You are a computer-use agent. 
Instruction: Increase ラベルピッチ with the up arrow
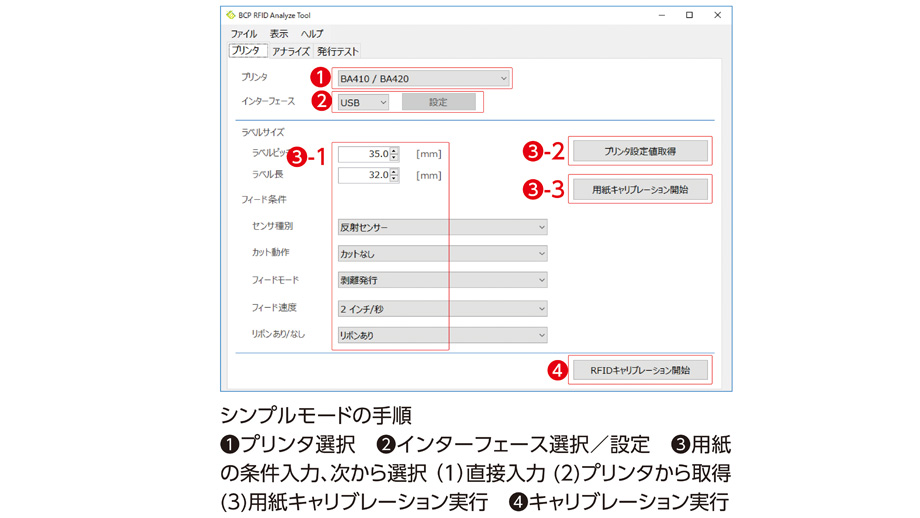click(x=394, y=151)
